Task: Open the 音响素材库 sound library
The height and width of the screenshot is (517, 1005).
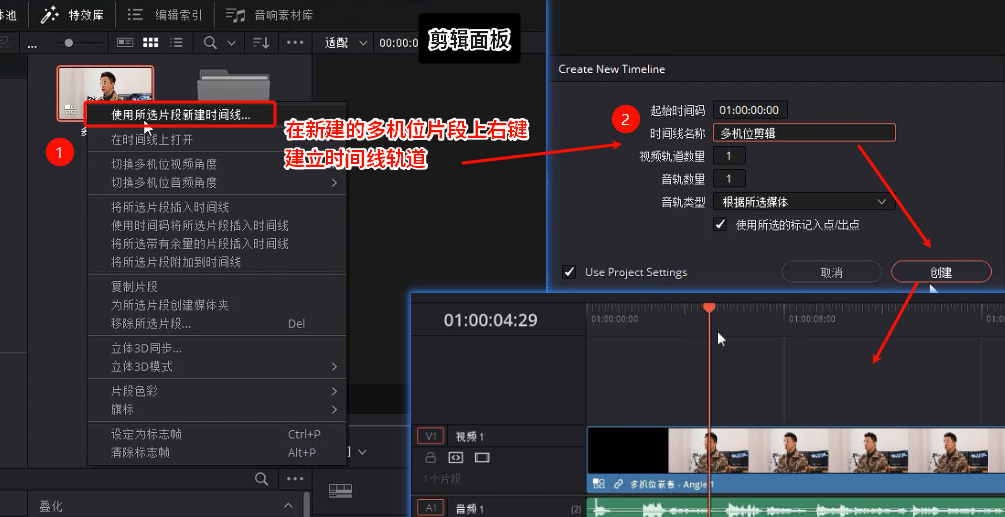Action: click(270, 15)
